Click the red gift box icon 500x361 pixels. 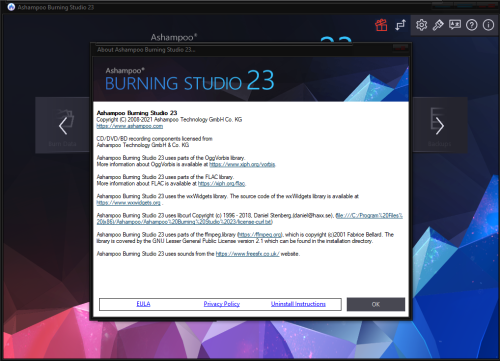coord(381,25)
